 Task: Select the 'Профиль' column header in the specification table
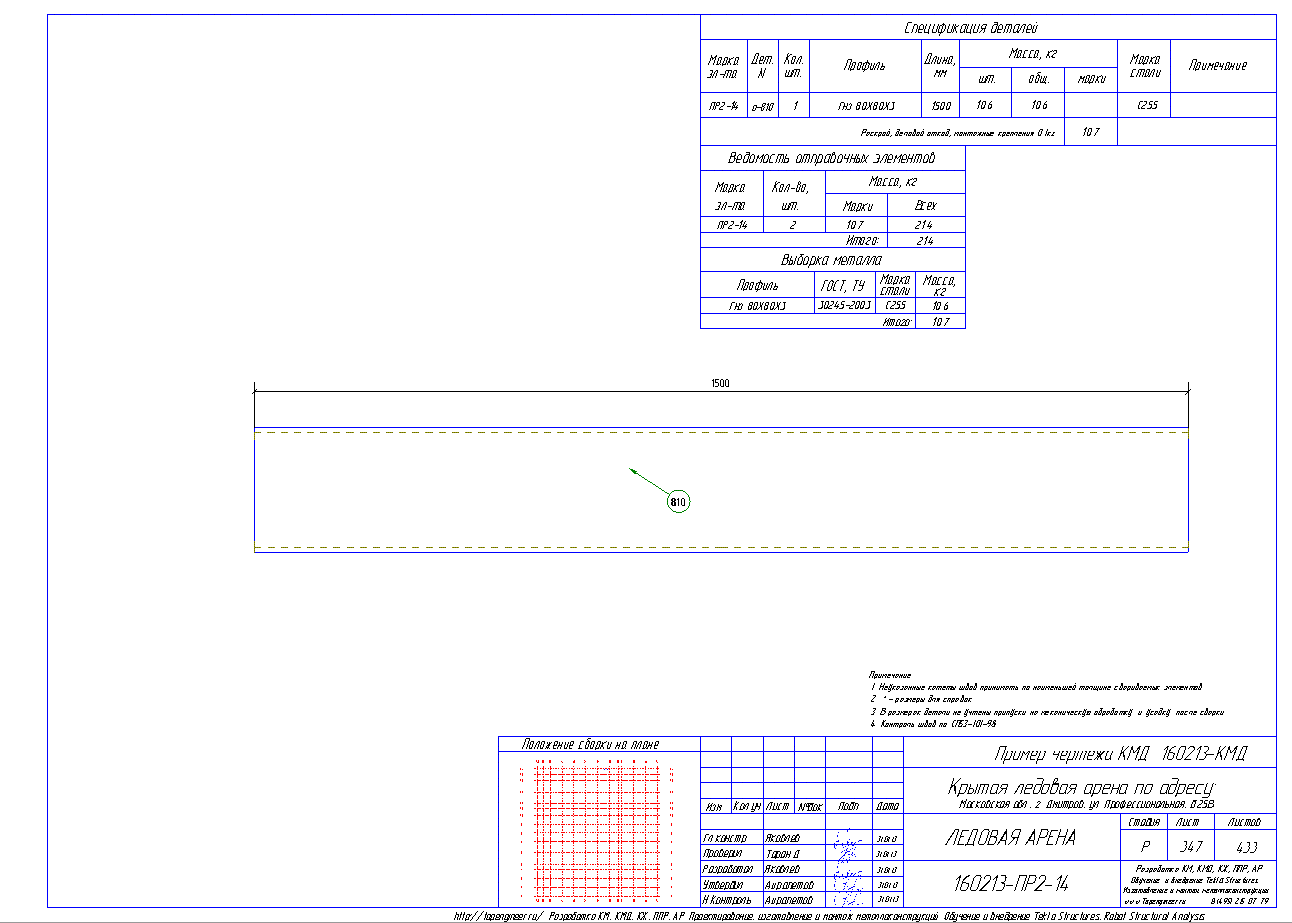click(864, 66)
